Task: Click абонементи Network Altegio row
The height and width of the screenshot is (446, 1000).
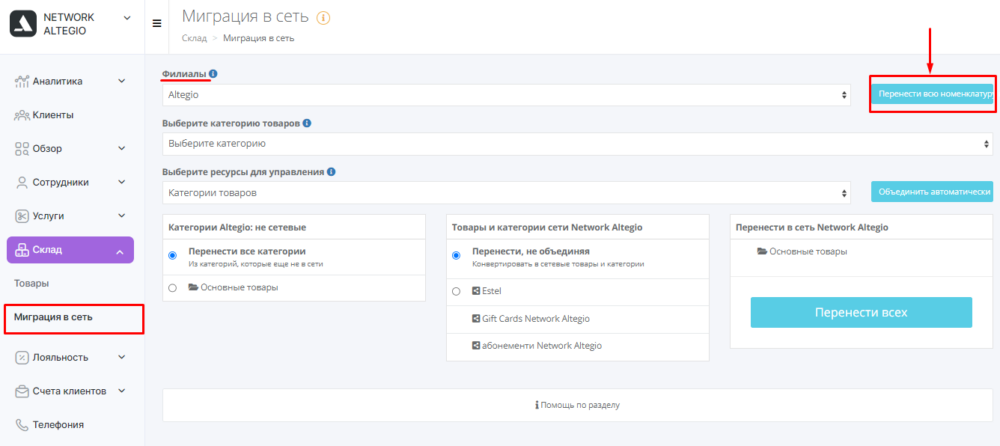Action: (x=578, y=346)
